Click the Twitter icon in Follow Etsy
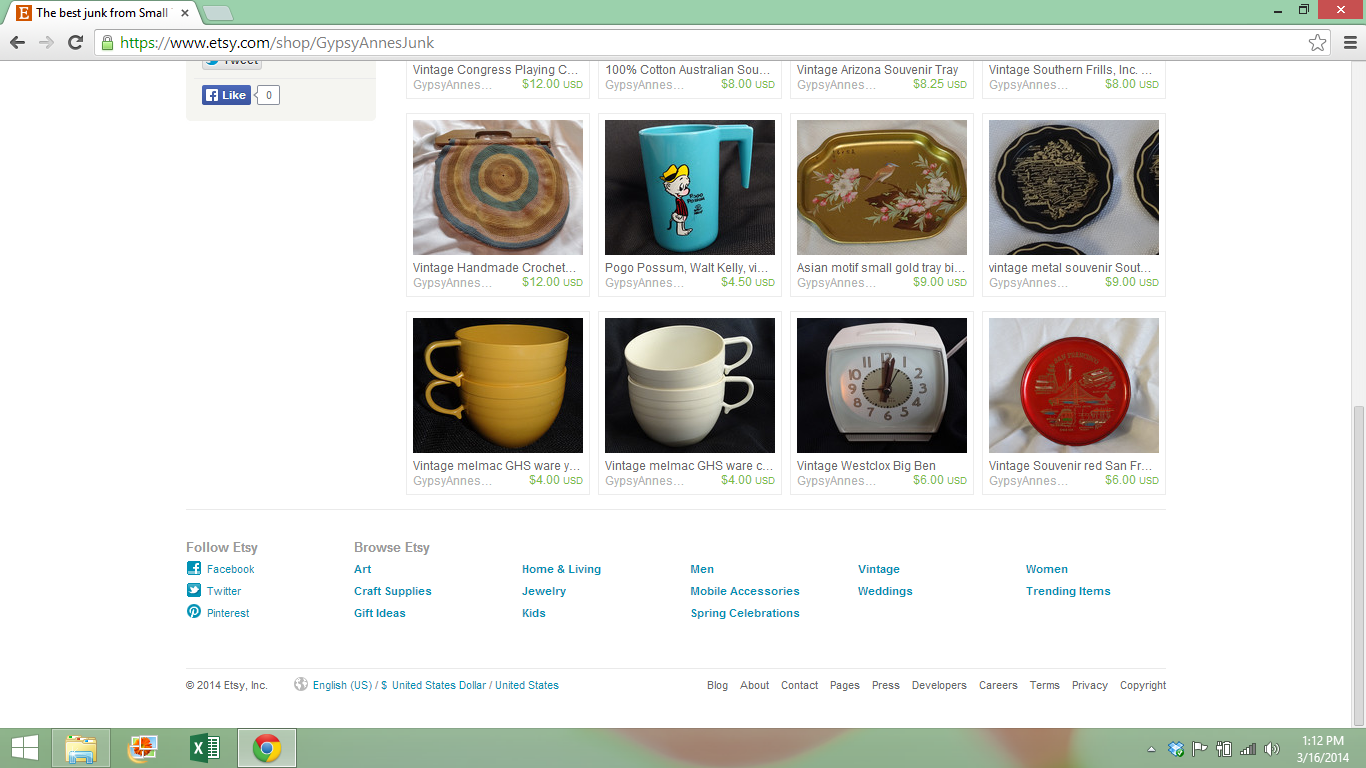Image resolution: width=1366 pixels, height=768 pixels. pyautogui.click(x=194, y=590)
